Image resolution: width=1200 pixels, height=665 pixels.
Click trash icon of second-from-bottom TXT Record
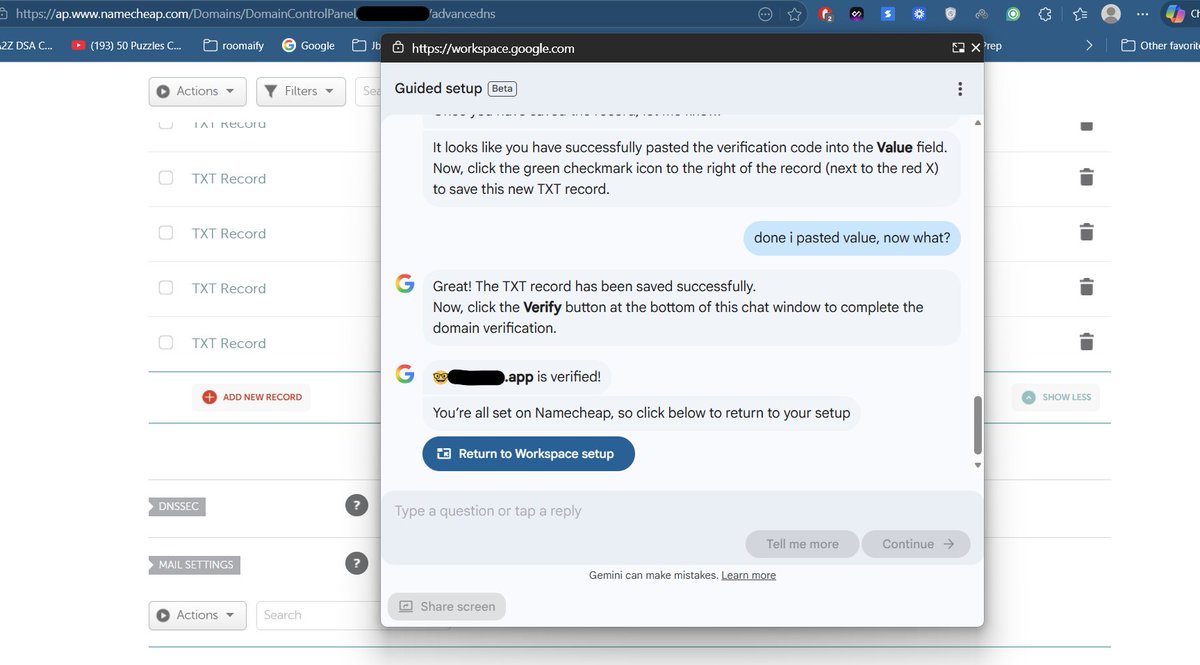(1086, 287)
